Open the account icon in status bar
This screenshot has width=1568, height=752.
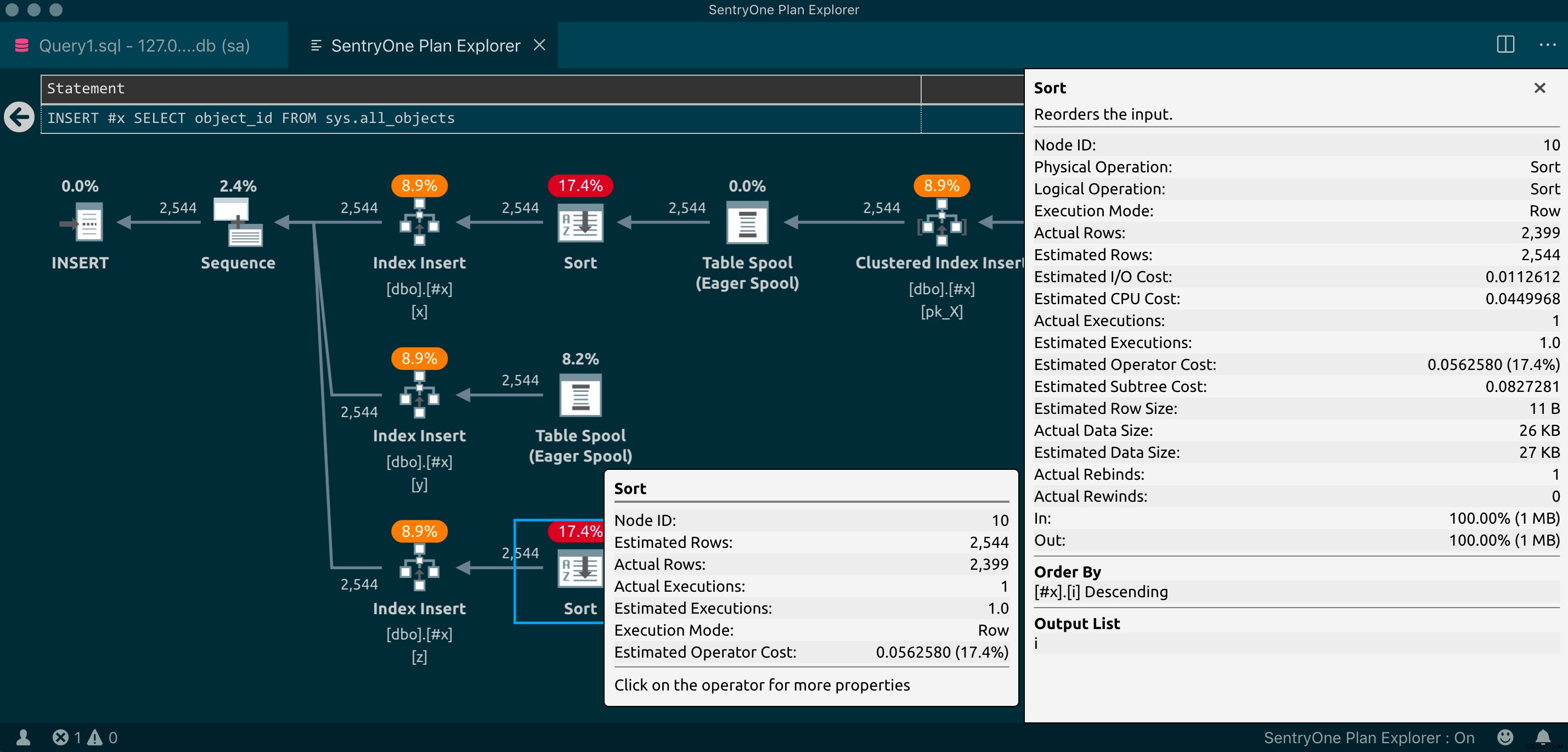click(23, 737)
